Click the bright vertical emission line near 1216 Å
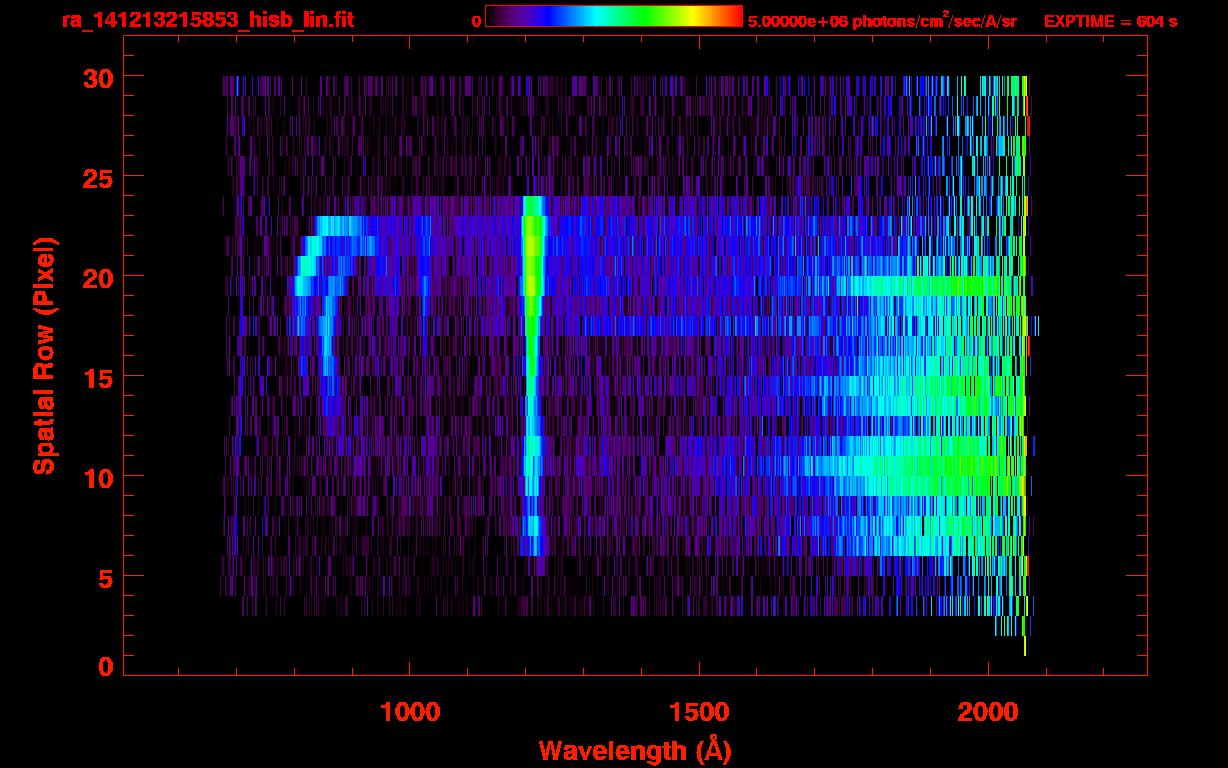This screenshot has height=768, width=1228. click(x=532, y=375)
